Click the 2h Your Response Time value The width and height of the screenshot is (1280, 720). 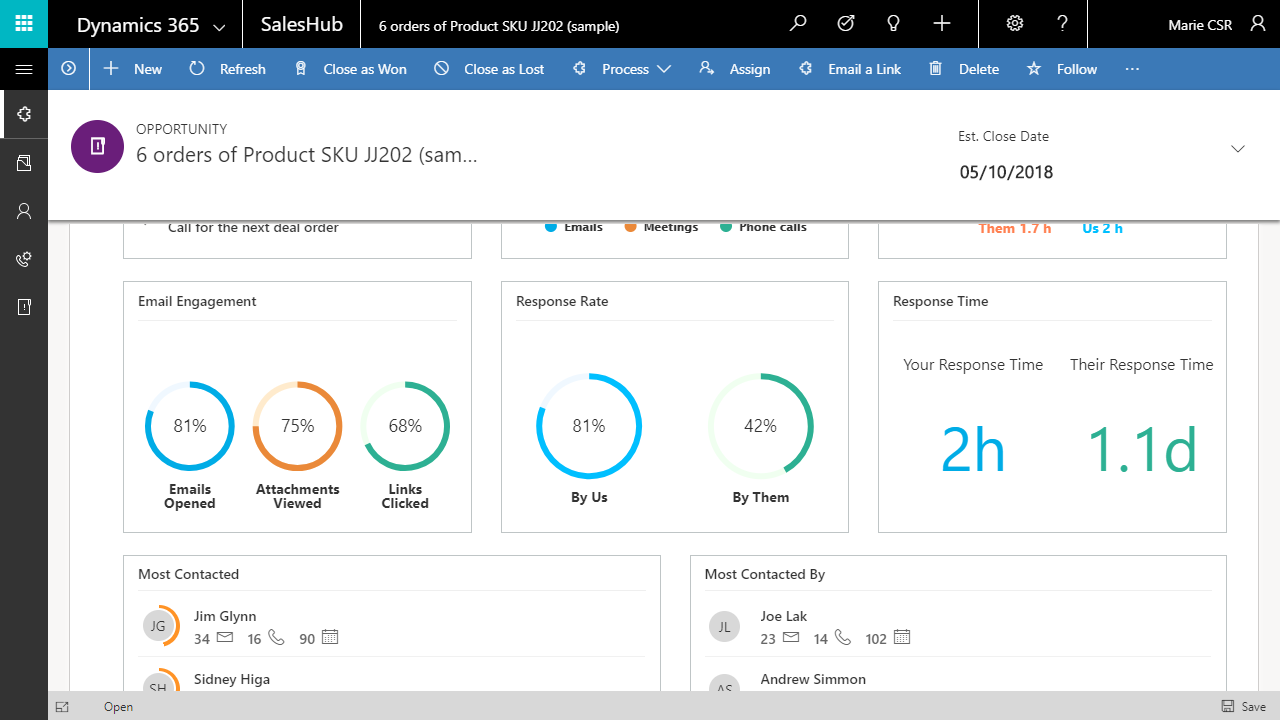(x=973, y=450)
